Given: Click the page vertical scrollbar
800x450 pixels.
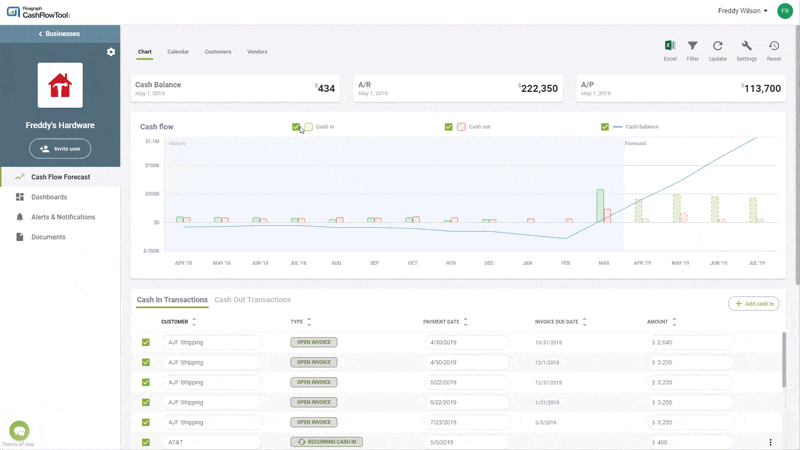Looking at the screenshot, I should click(x=797, y=153).
